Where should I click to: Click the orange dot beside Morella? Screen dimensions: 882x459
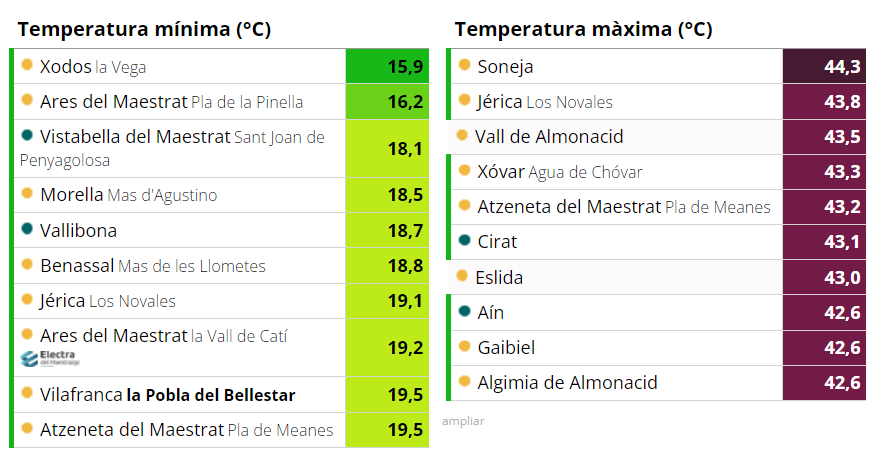tap(27, 193)
